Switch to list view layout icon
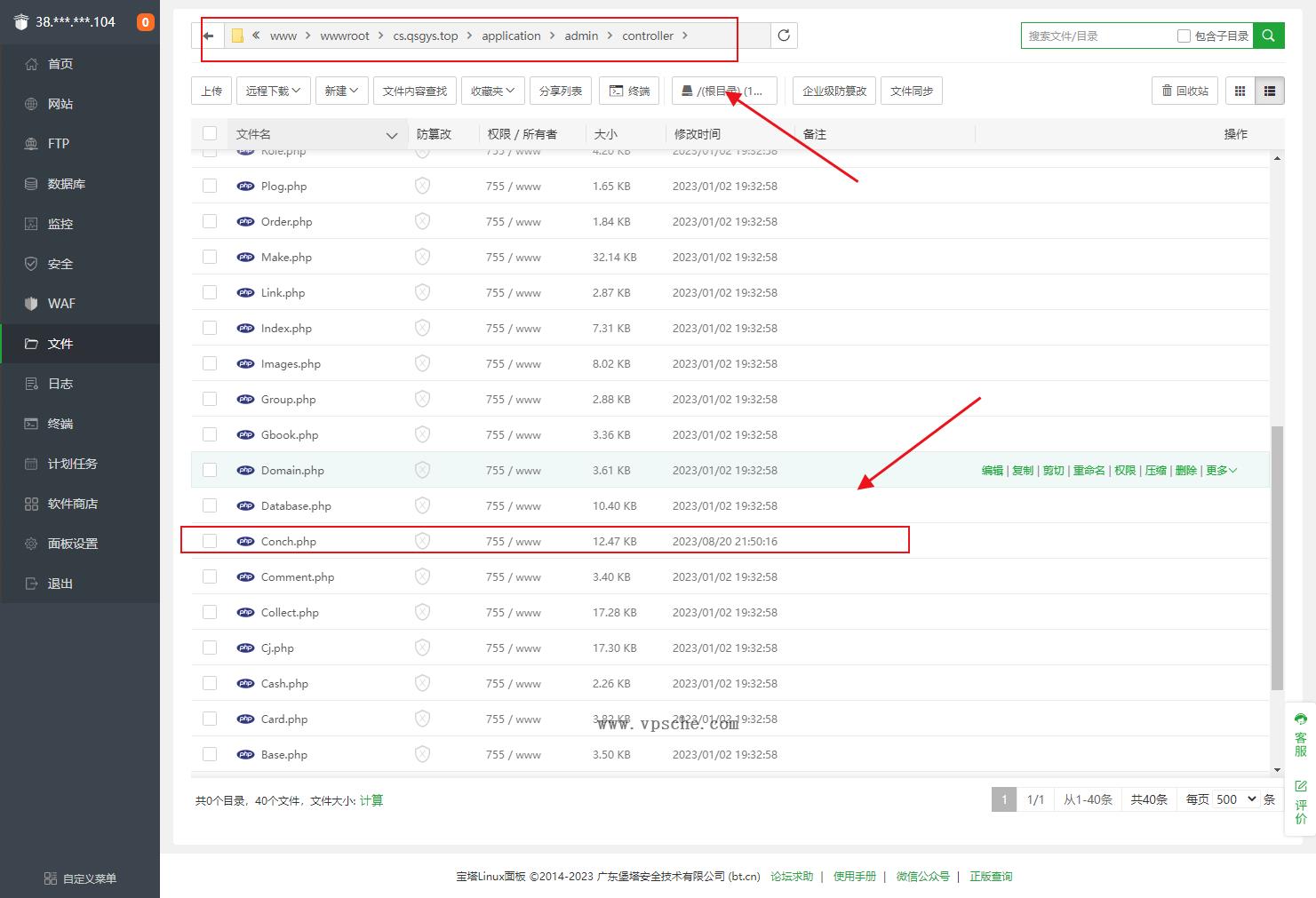The image size is (1316, 898). (1269, 91)
